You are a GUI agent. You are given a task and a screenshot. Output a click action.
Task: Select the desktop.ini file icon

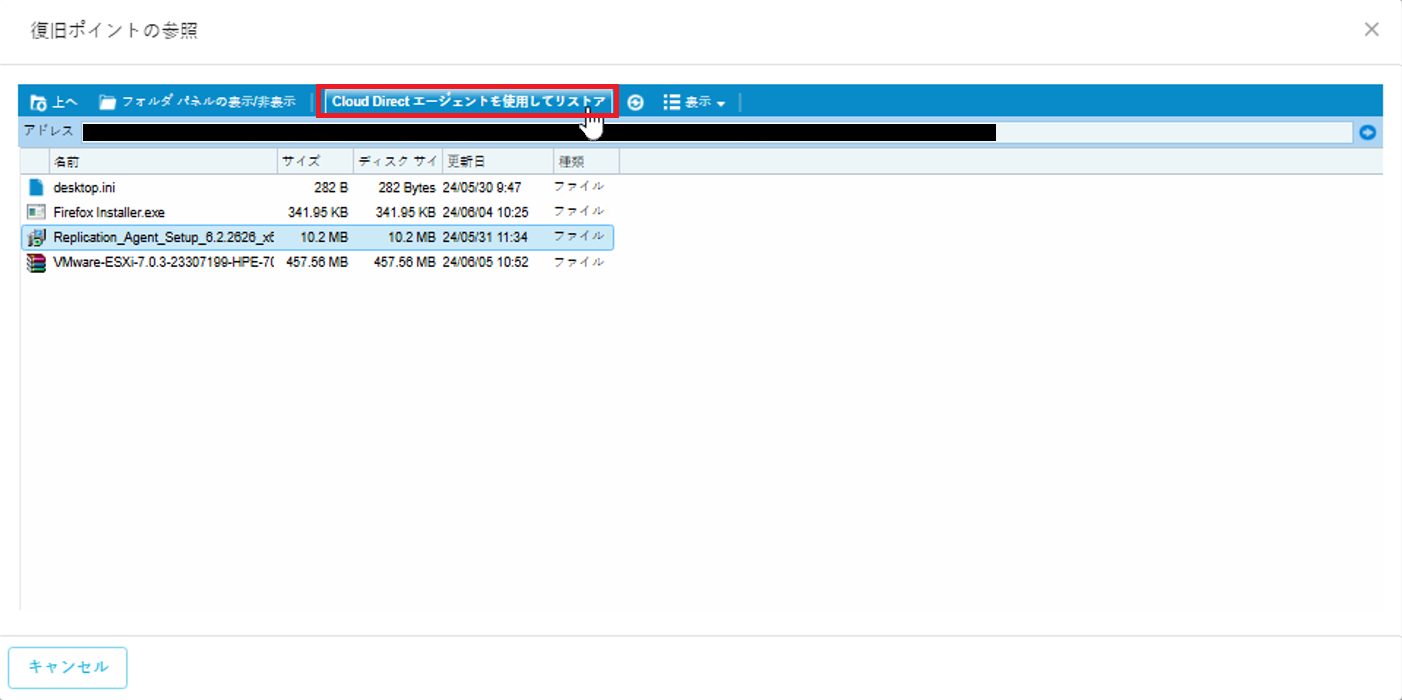click(37, 187)
